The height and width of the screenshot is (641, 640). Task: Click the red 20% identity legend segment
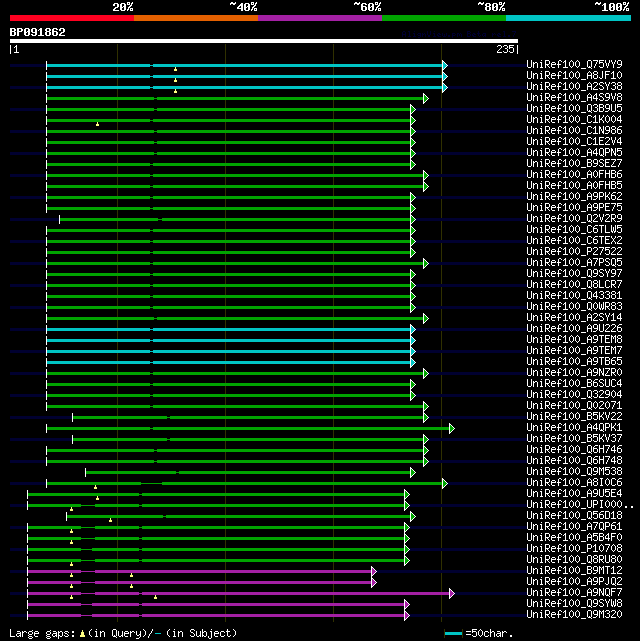coord(72,18)
